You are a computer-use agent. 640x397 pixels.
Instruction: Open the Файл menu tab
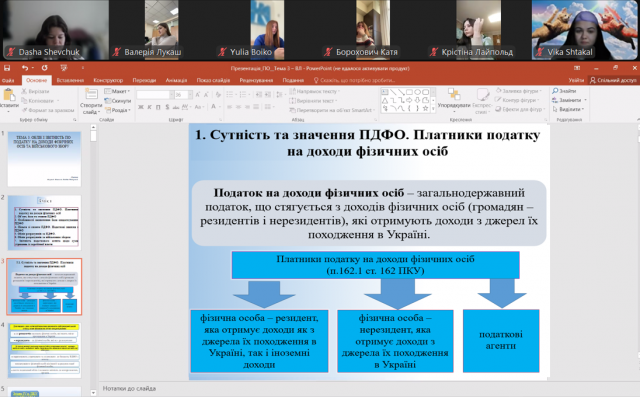[8, 80]
